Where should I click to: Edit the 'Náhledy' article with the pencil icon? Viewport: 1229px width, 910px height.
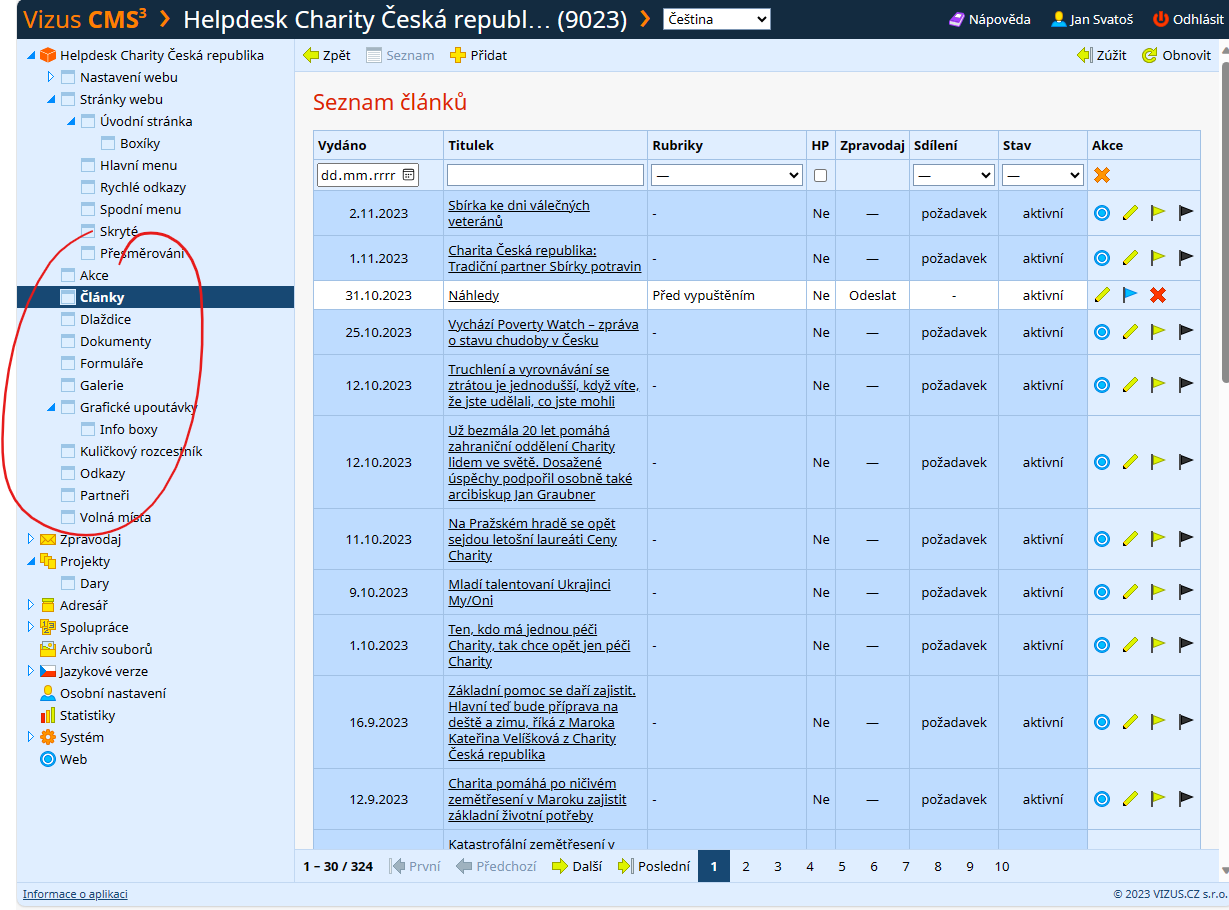(1102, 295)
